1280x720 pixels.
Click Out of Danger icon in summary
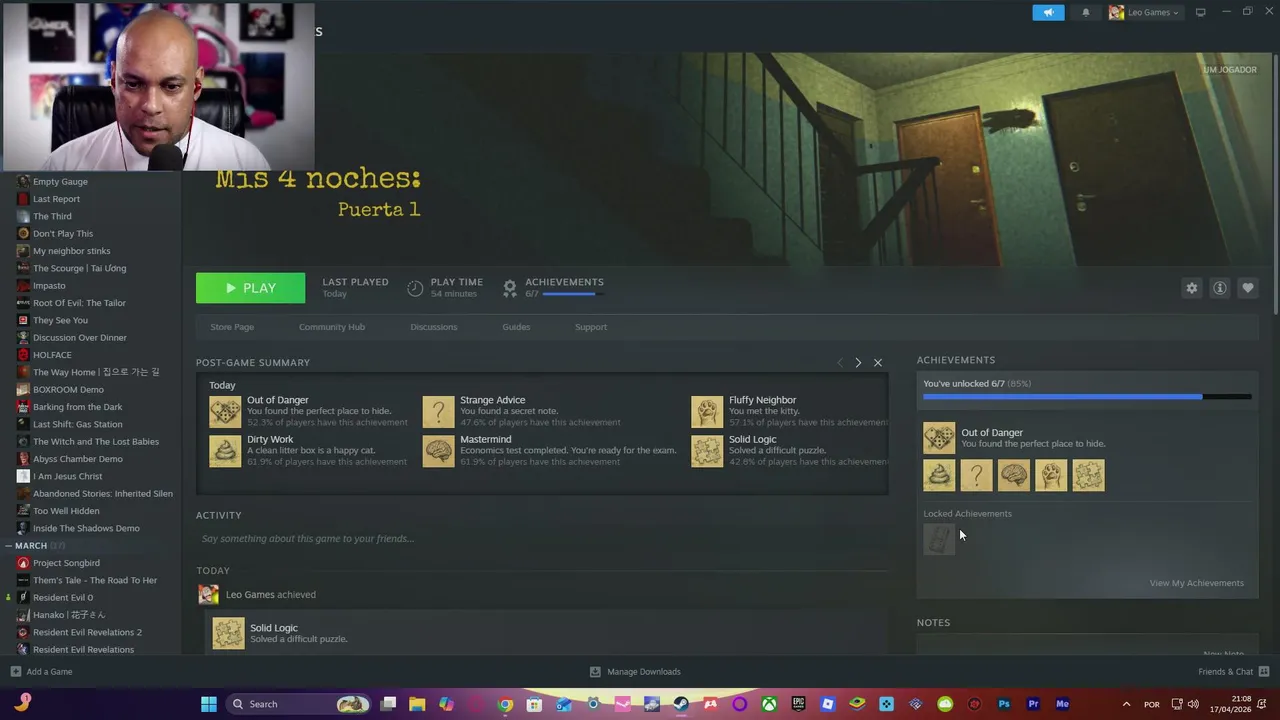pos(225,411)
